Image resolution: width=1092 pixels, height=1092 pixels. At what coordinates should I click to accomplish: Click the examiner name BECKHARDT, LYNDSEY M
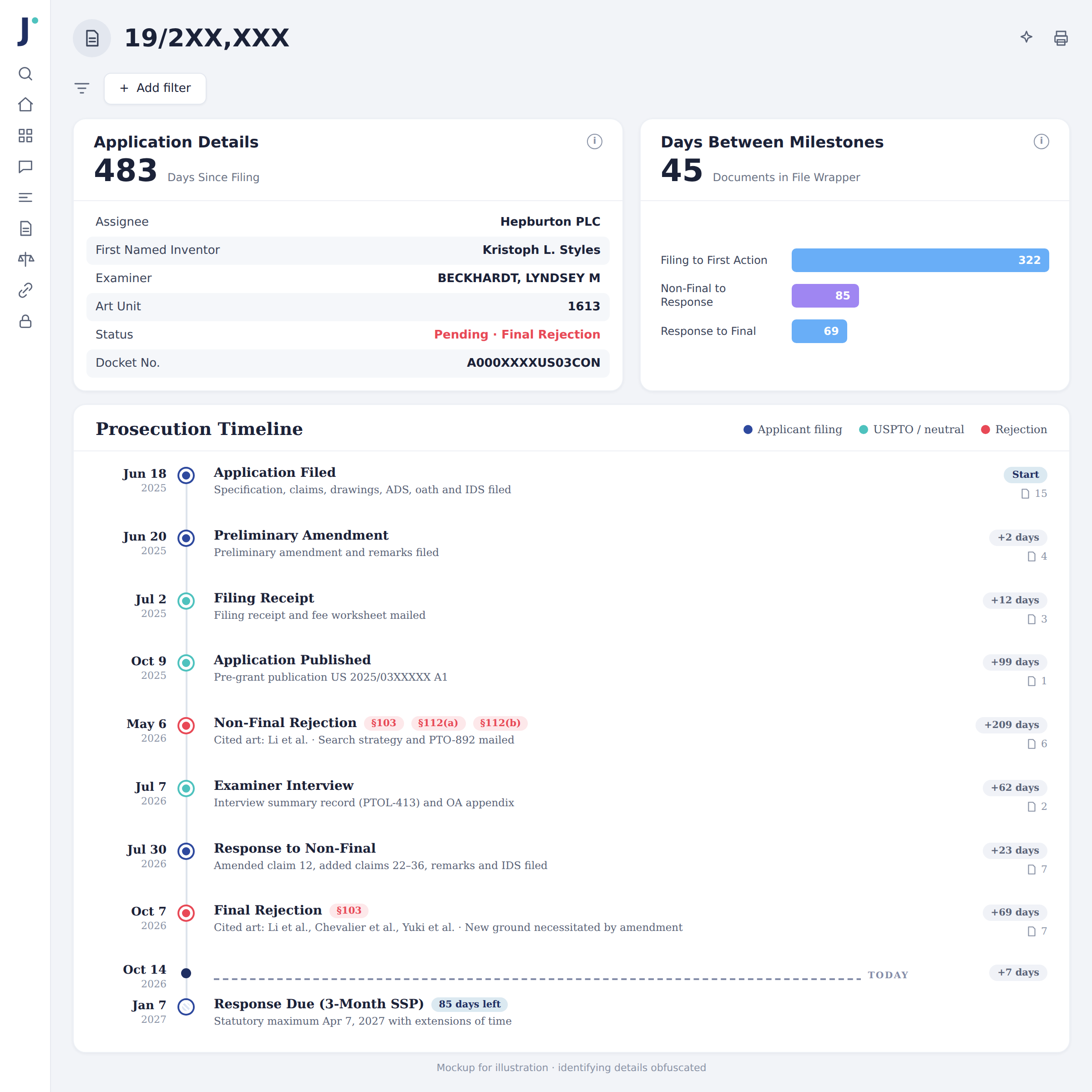[519, 278]
